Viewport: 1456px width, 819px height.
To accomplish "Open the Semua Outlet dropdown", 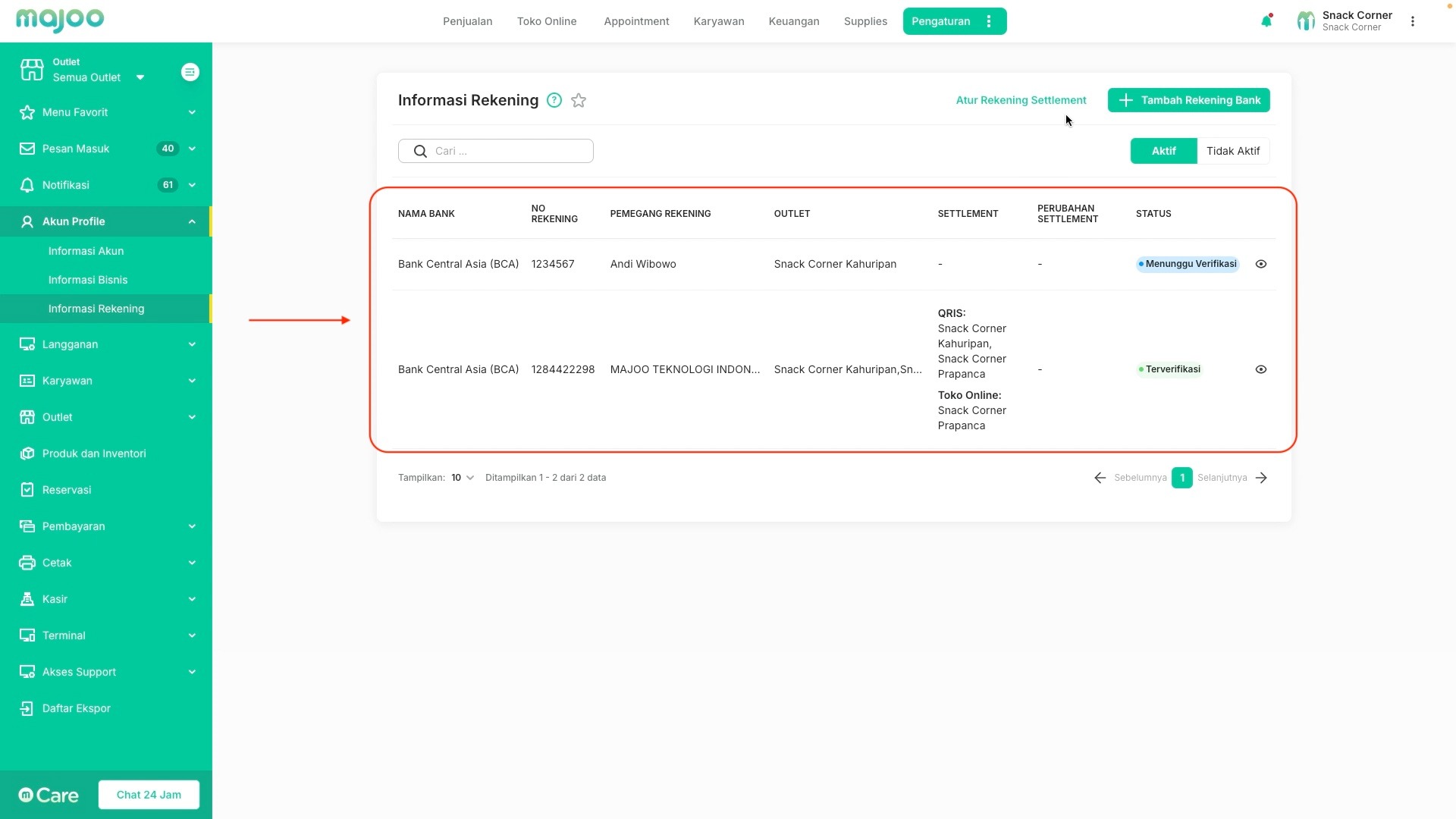I will coord(98,77).
